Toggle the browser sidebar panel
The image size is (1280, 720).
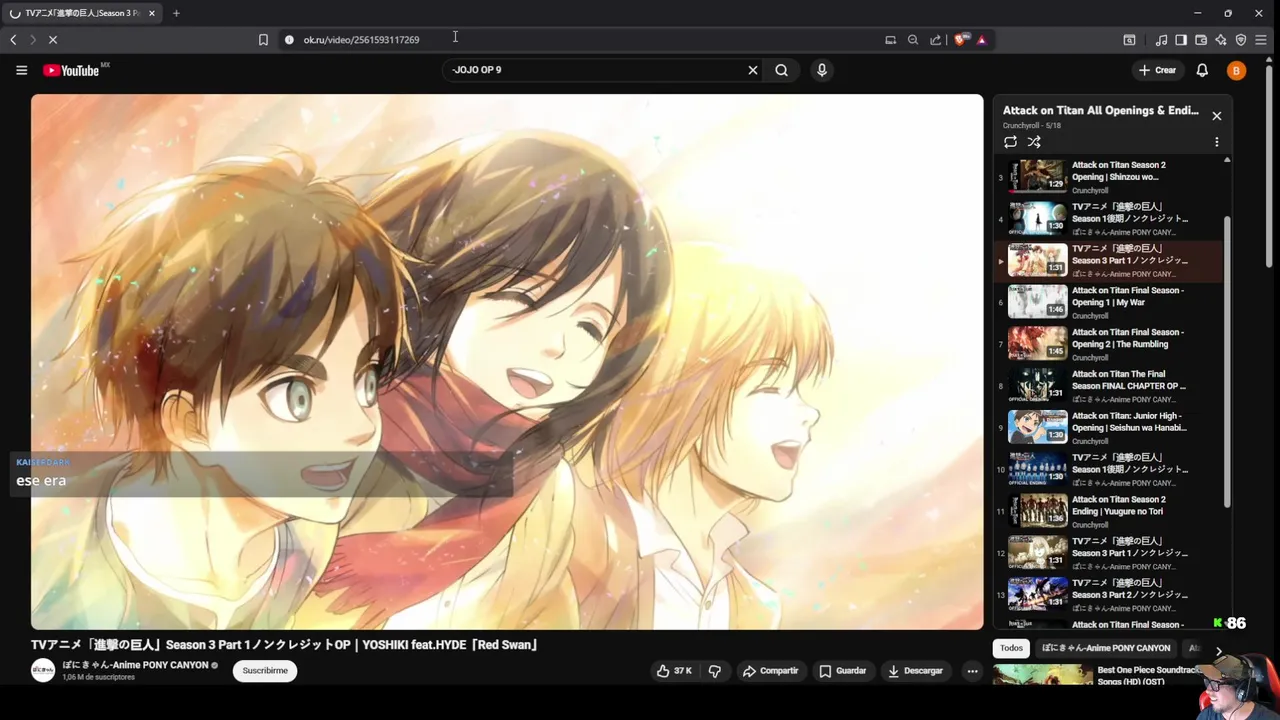point(1181,40)
